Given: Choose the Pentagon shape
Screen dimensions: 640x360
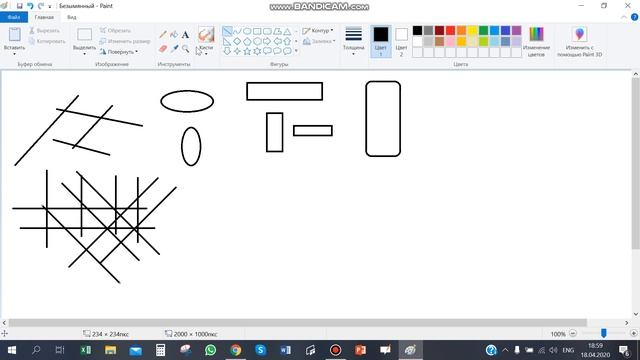Looking at the screenshot, I should (247, 41).
